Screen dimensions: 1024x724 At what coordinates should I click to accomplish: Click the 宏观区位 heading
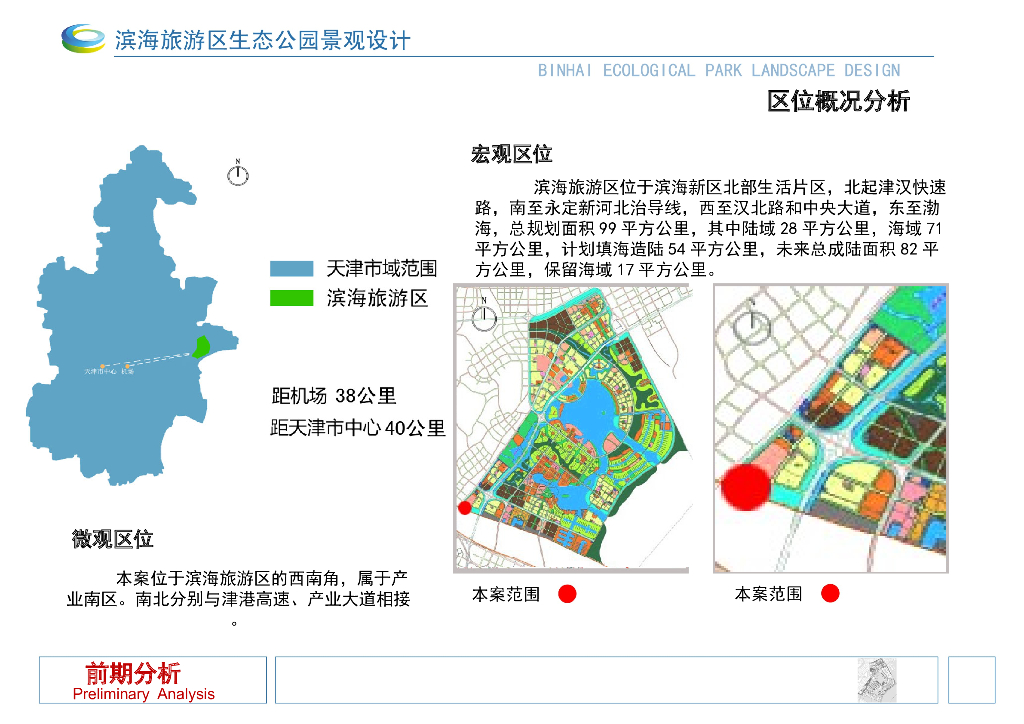(x=511, y=154)
